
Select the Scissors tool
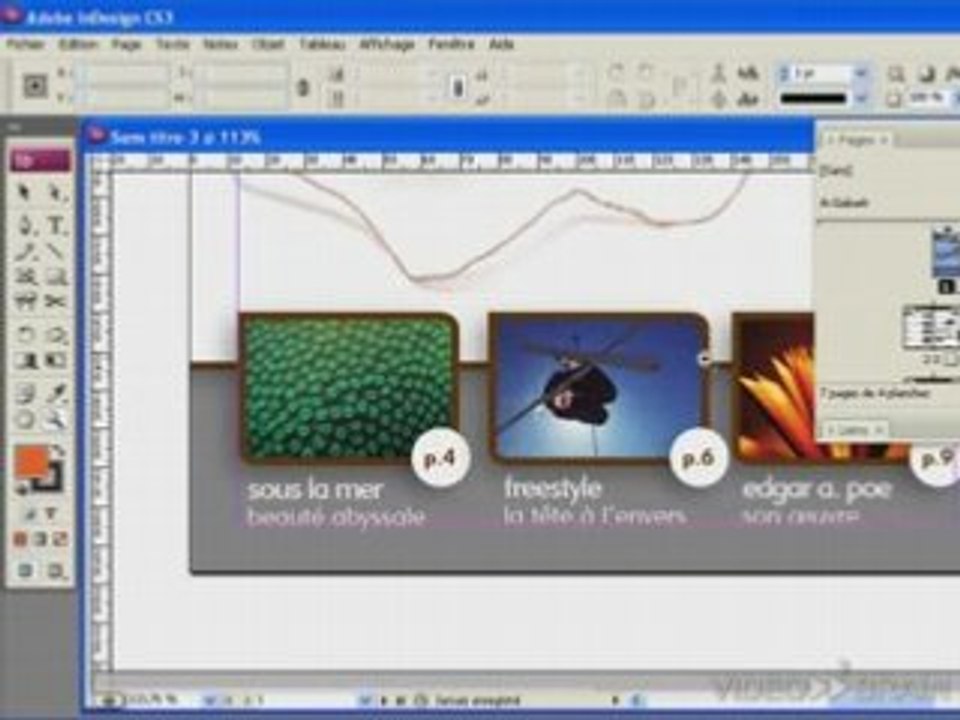[x=56, y=301]
